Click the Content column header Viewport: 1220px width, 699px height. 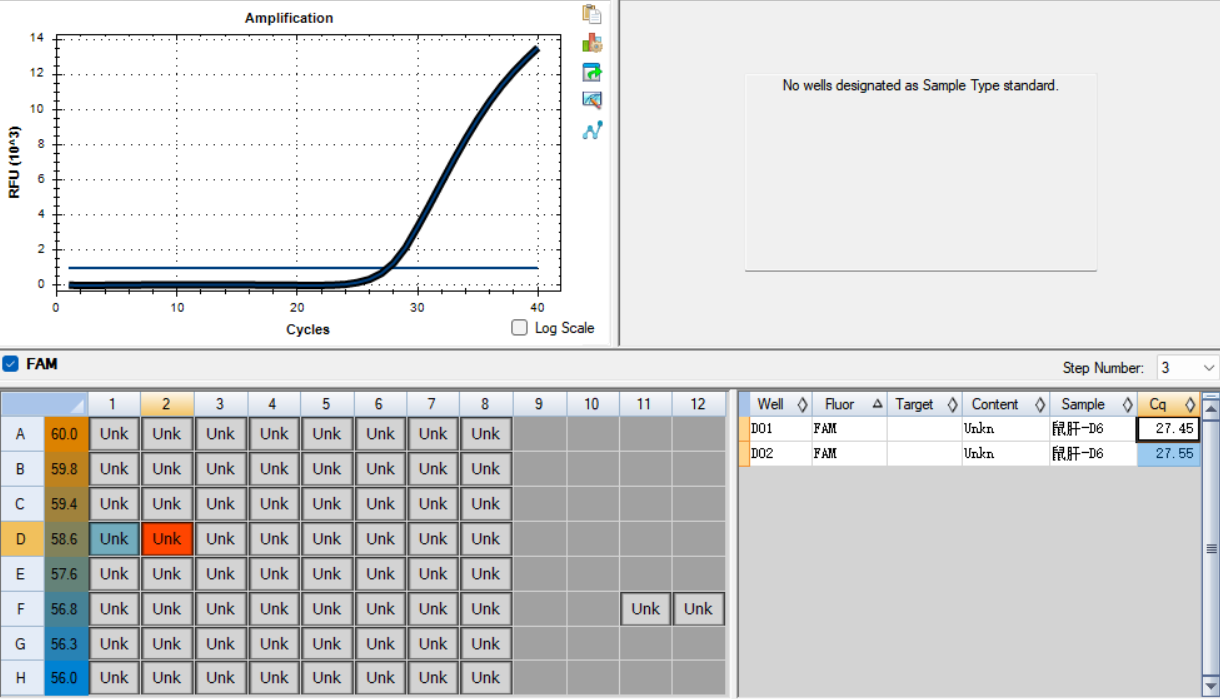(1005, 404)
